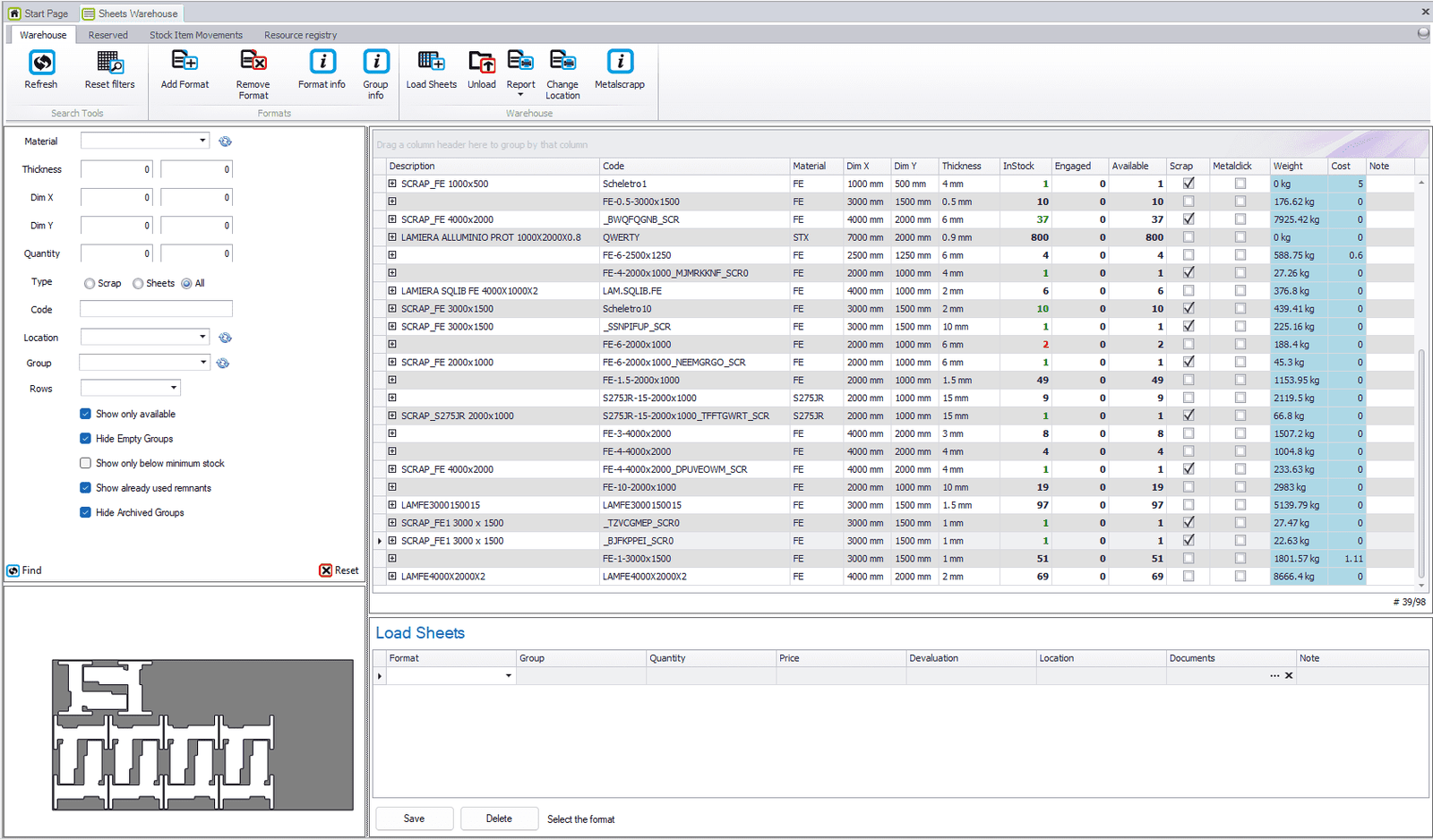Click the Remove Format icon
Image resolution: width=1433 pixels, height=840 pixels.
click(253, 63)
